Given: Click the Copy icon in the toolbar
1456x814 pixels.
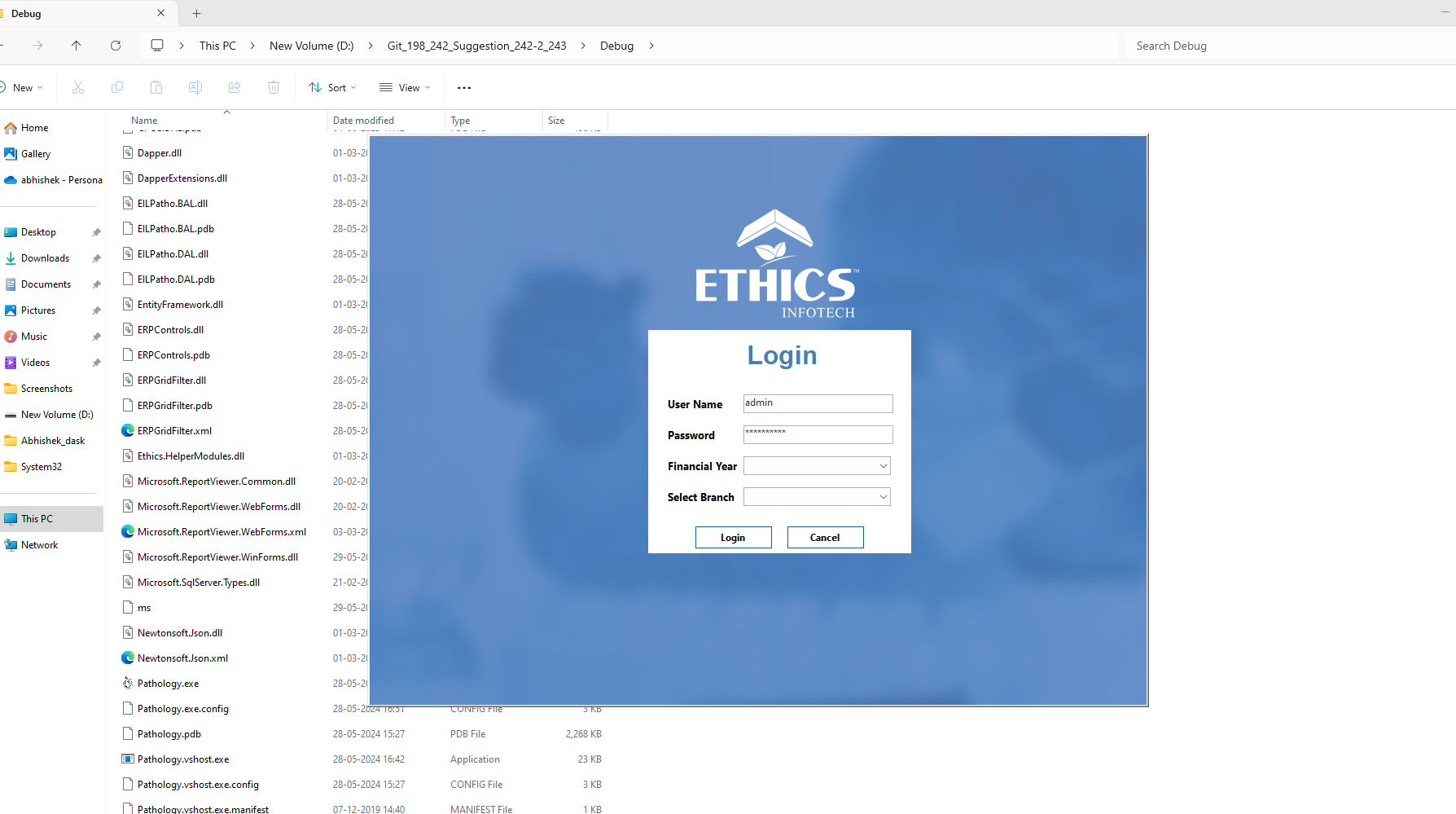Looking at the screenshot, I should point(117,87).
